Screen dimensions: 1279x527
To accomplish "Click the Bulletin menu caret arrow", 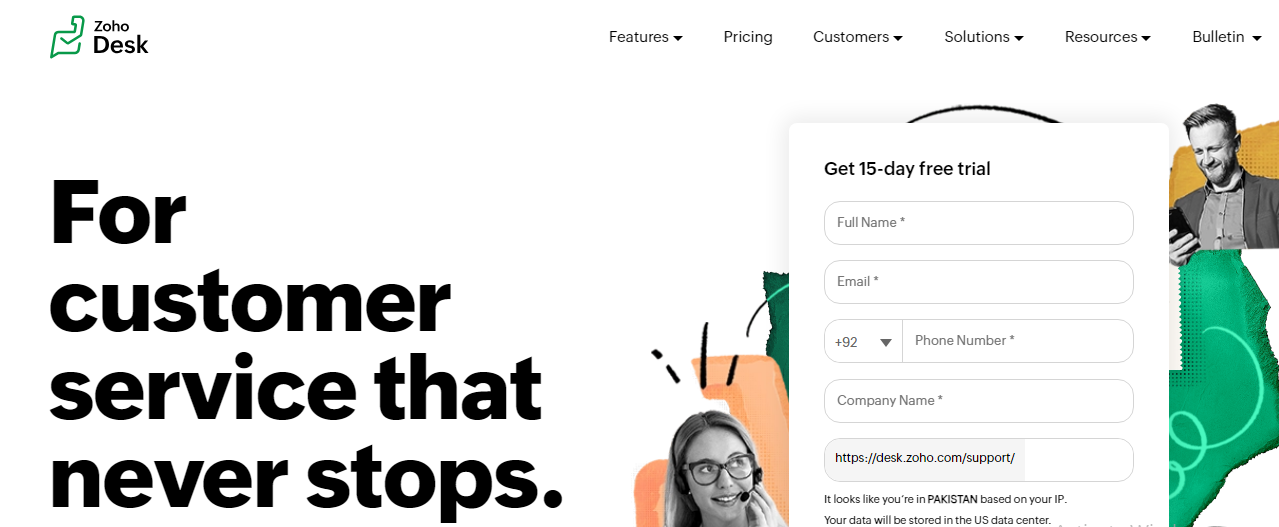I will pos(1257,38).
